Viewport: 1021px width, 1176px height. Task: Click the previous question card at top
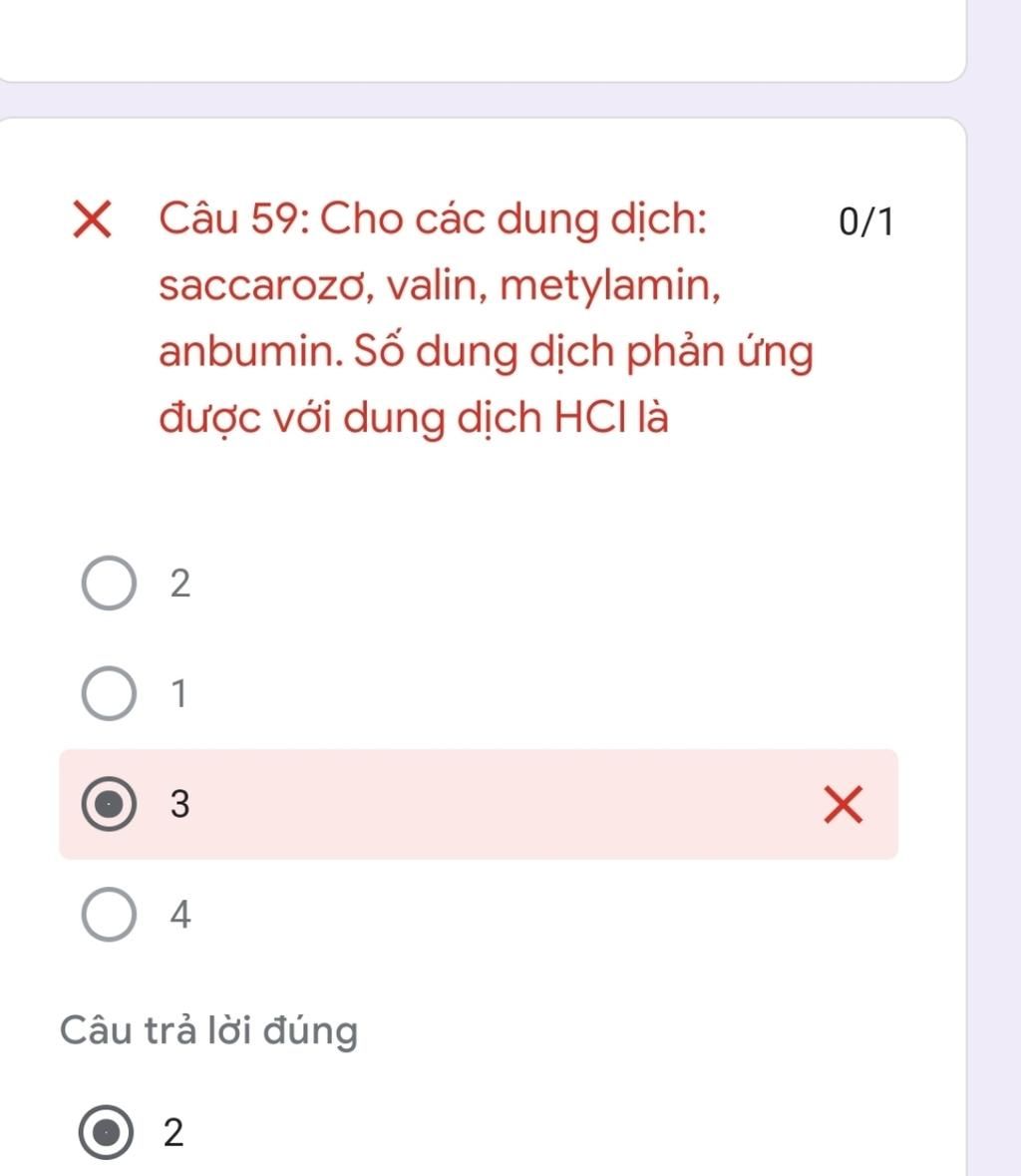tap(483, 41)
